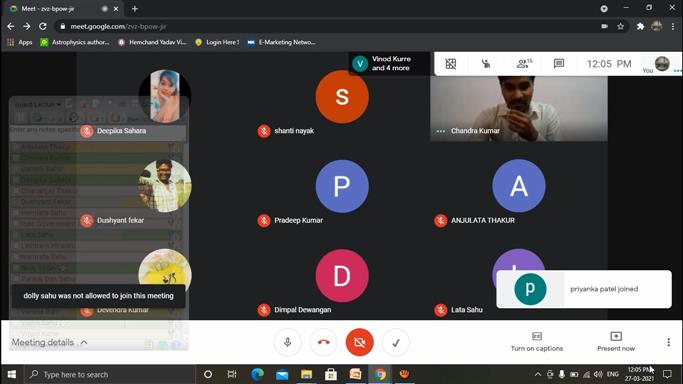Open Task View in taskbar
The image size is (683, 384).
click(232, 374)
